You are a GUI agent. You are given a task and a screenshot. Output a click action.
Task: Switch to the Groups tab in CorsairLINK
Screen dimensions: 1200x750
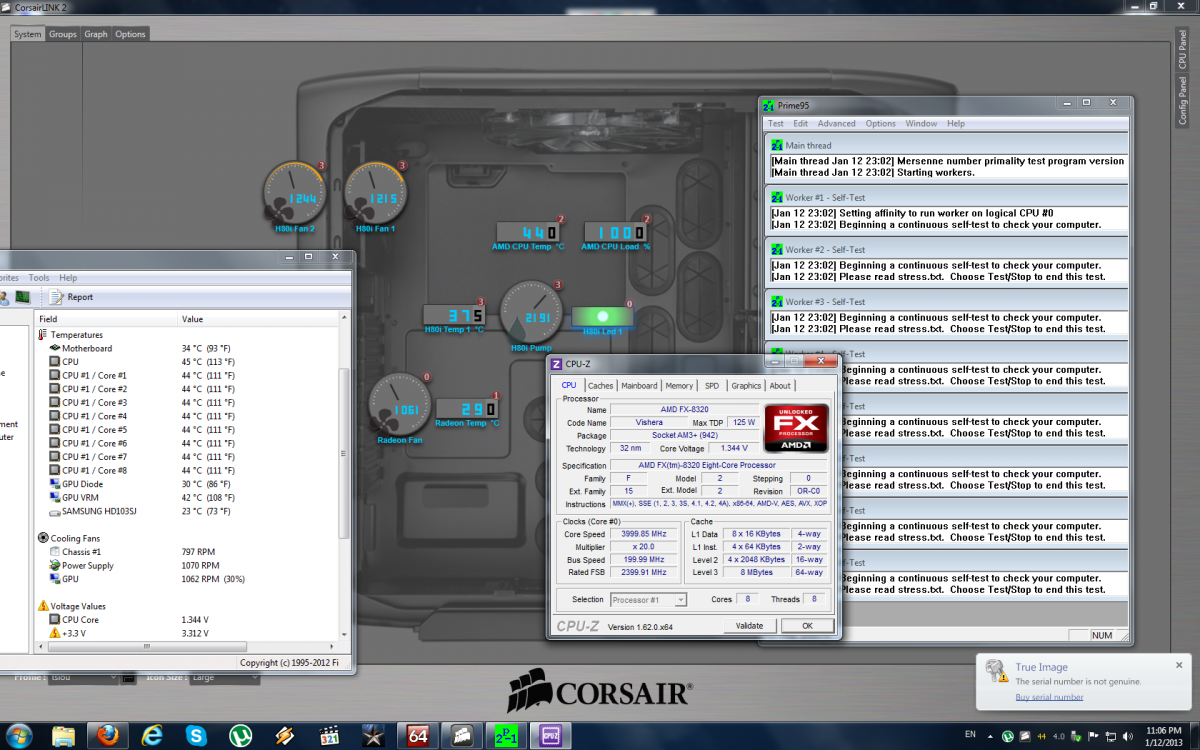63,34
